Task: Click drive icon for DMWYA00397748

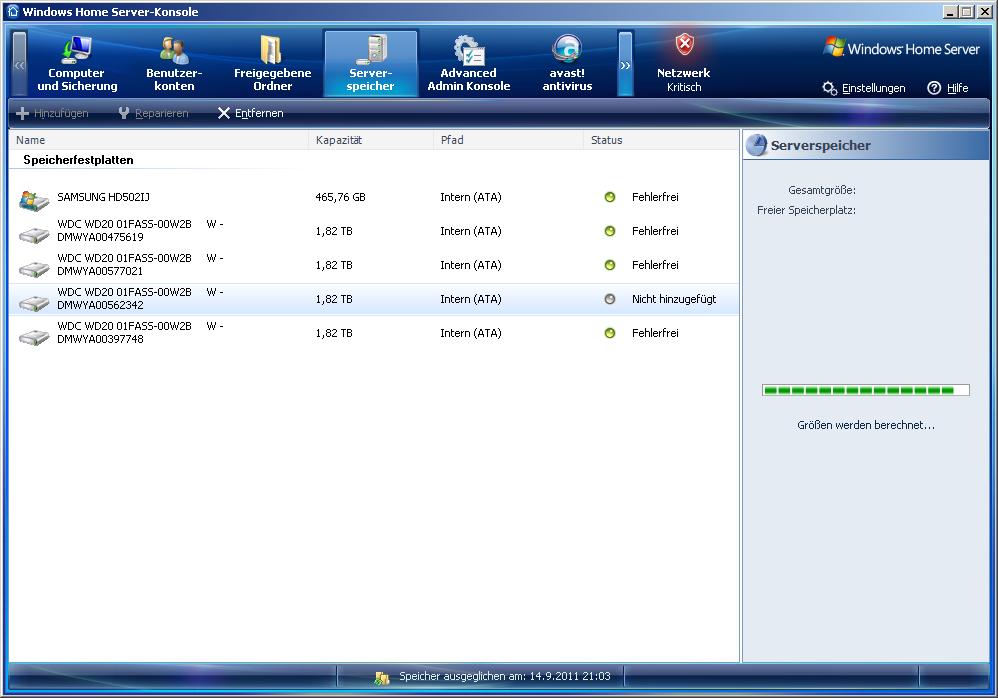Action: pyautogui.click(x=34, y=337)
